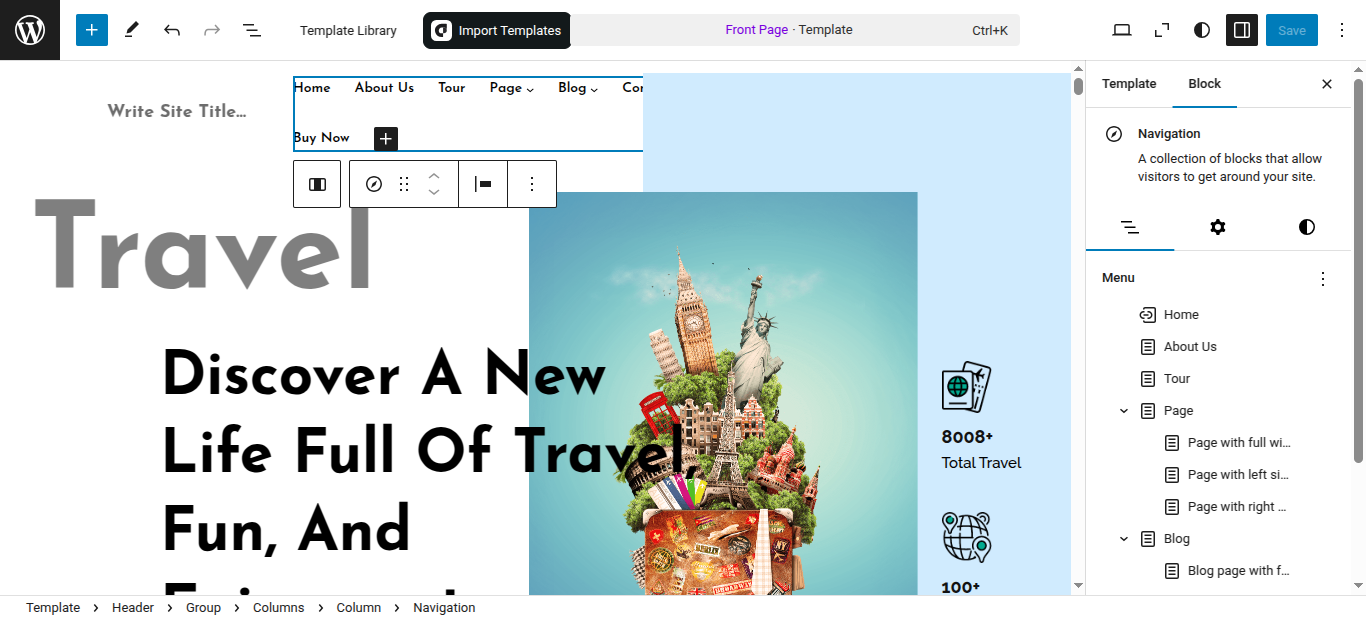Select Blog item in menu list
Image resolution: width=1366 pixels, height=620 pixels.
pyautogui.click(x=1177, y=539)
